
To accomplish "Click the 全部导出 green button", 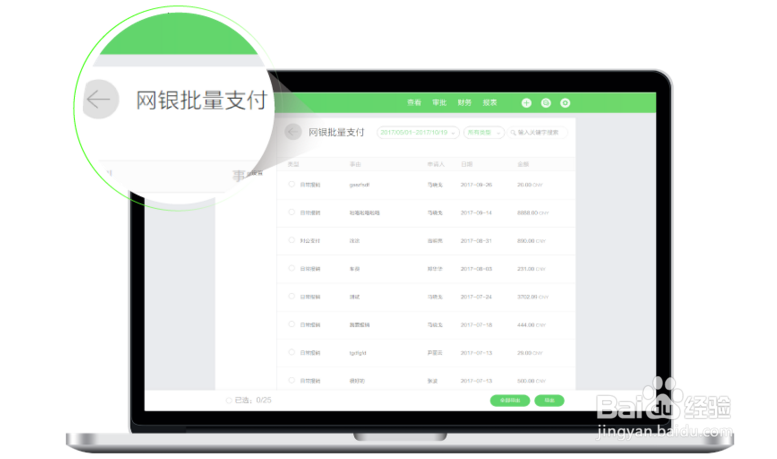I will [510, 401].
